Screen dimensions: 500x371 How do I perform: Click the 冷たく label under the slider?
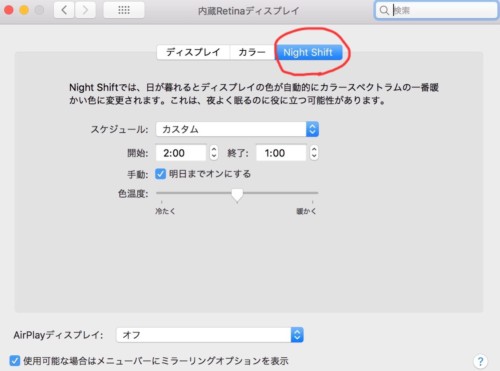tap(165, 211)
